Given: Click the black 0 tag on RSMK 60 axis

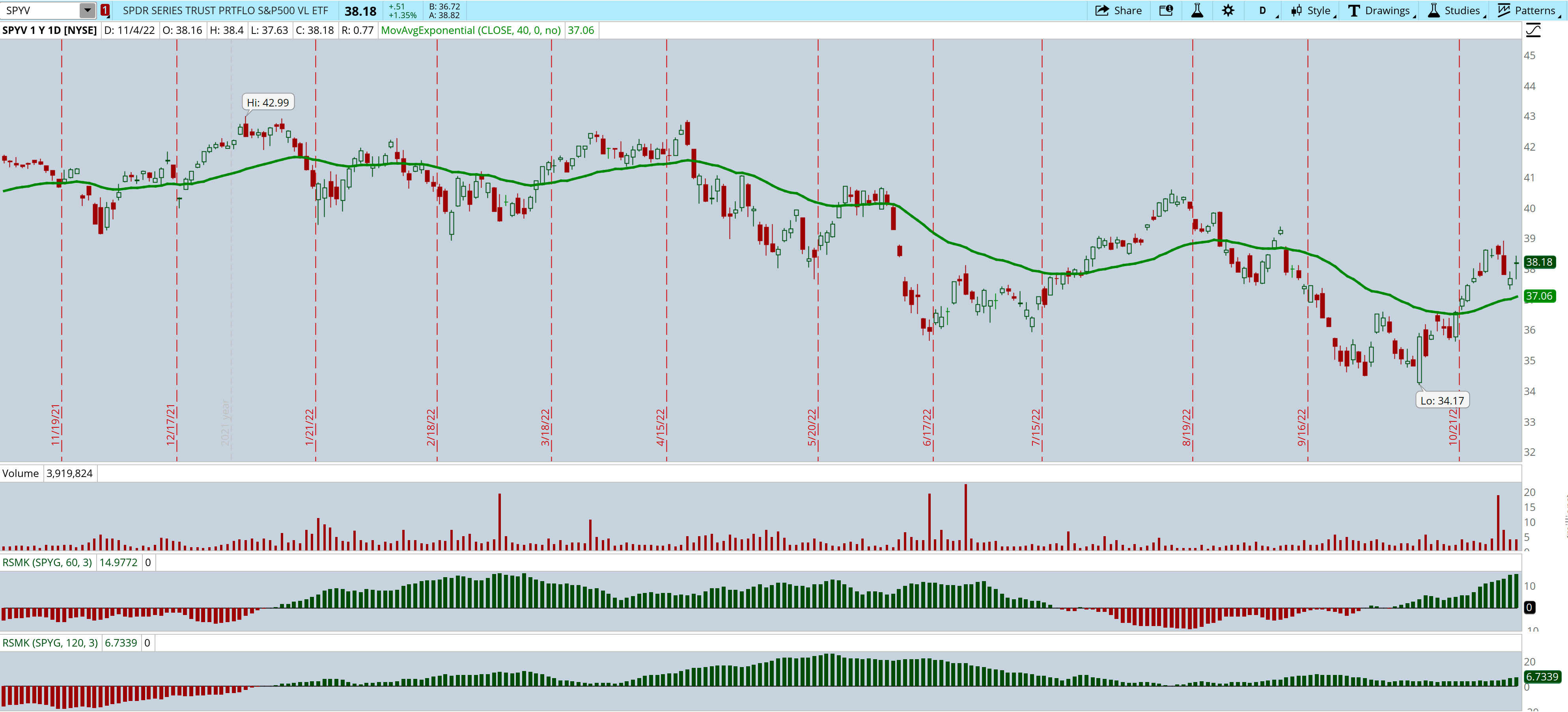Looking at the screenshot, I should click(x=1529, y=608).
